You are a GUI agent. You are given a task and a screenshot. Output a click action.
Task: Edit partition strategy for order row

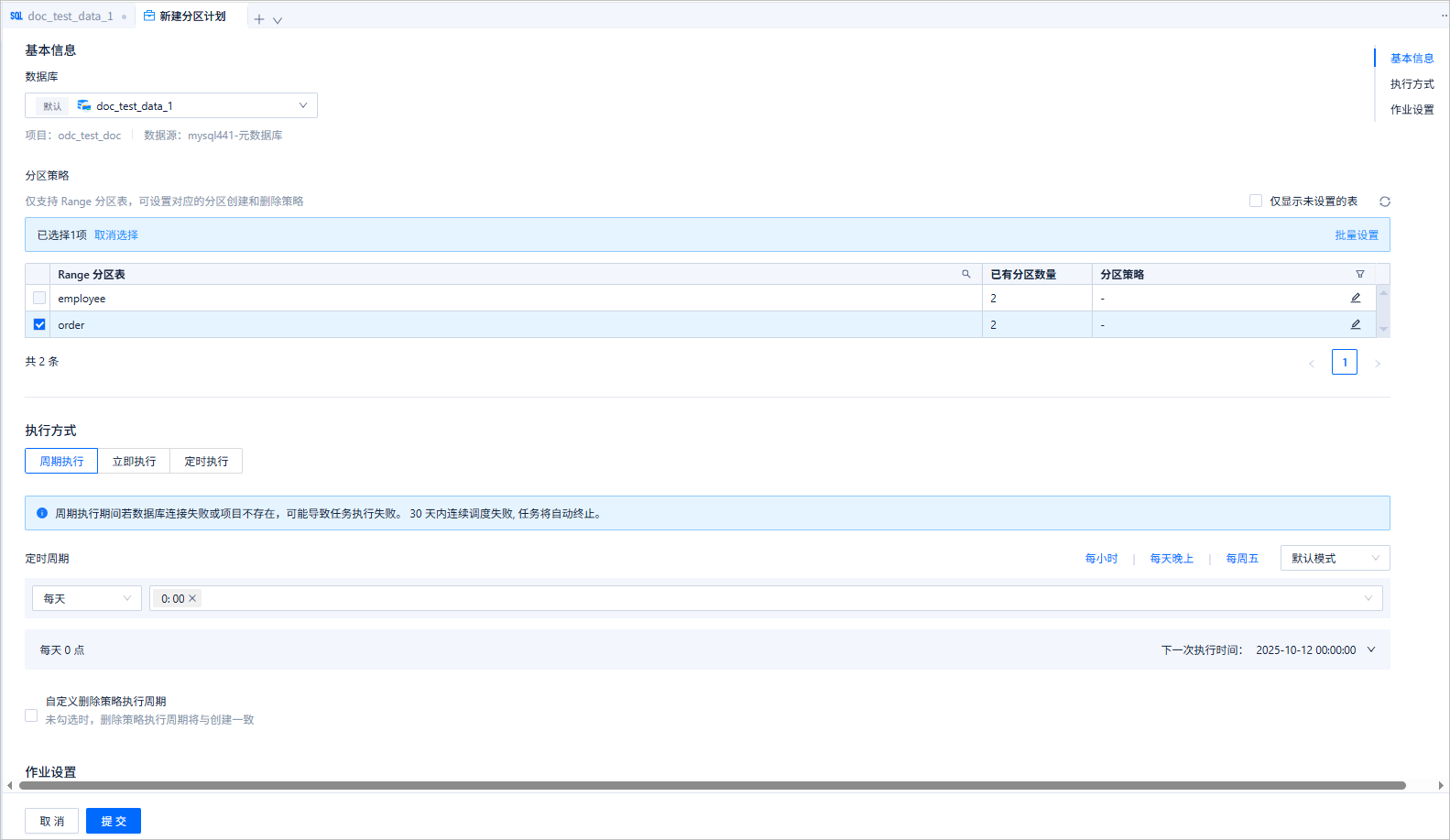1356,324
